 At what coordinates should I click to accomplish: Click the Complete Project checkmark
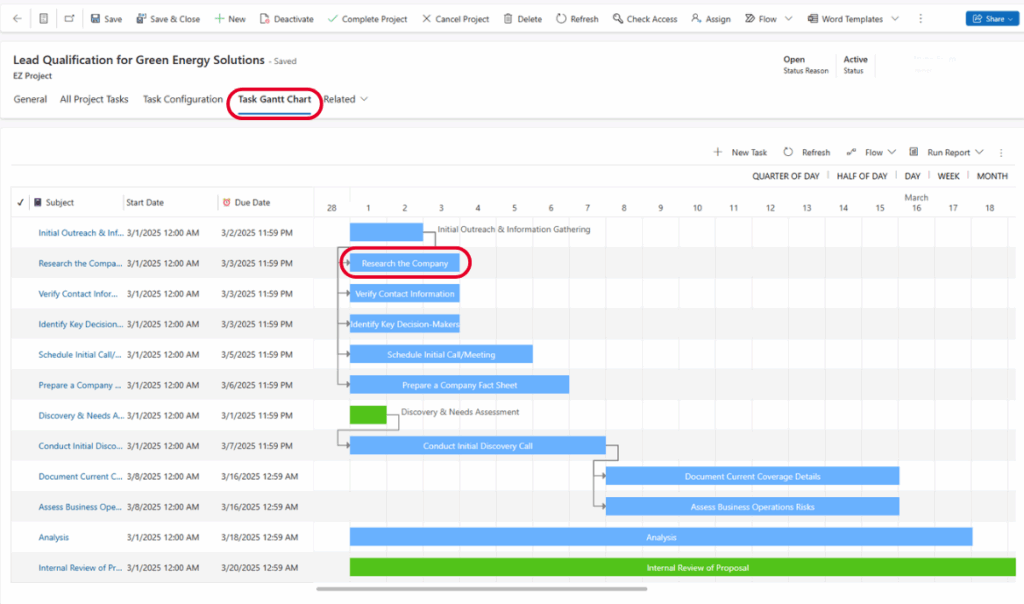tap(333, 19)
